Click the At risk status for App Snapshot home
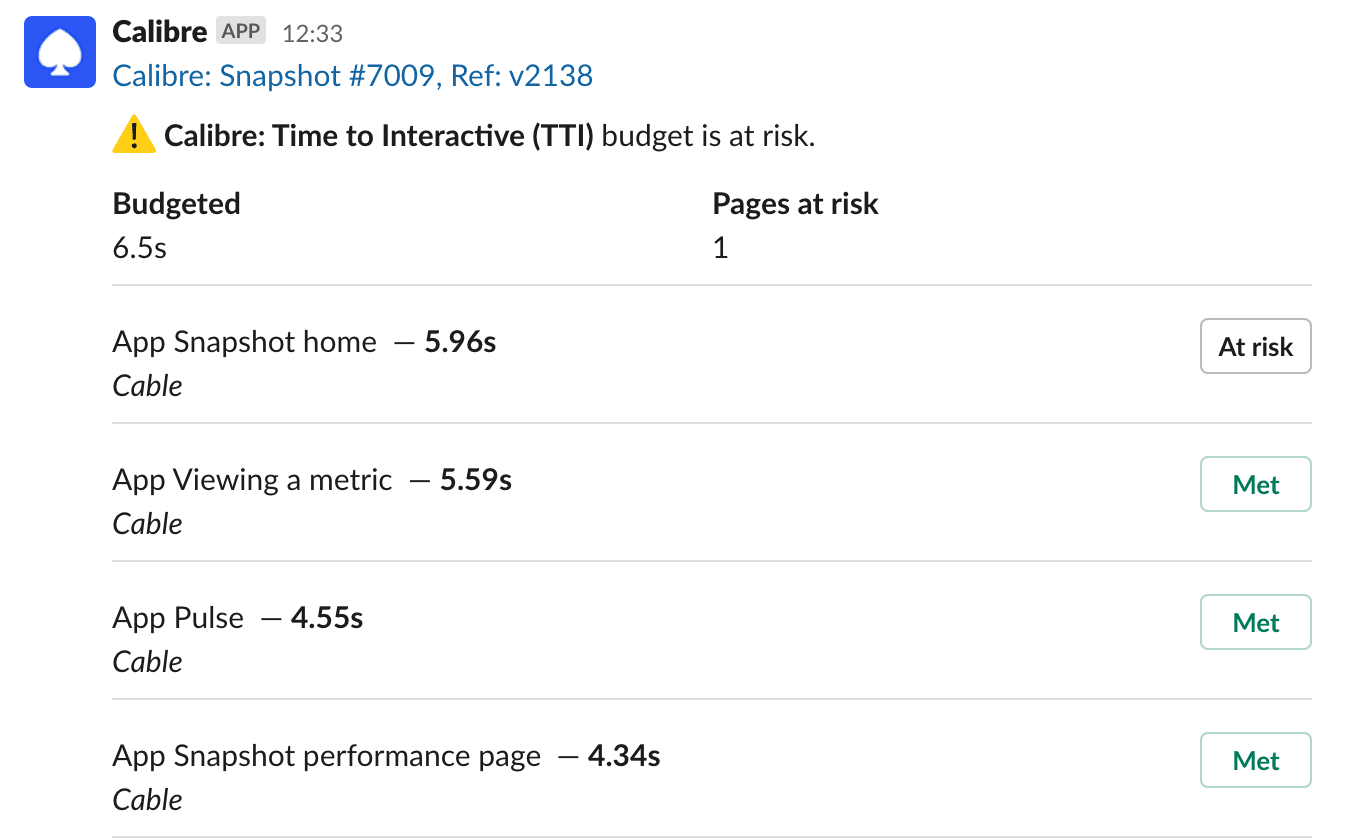Screen dimensions: 1351x838 [1255, 346]
